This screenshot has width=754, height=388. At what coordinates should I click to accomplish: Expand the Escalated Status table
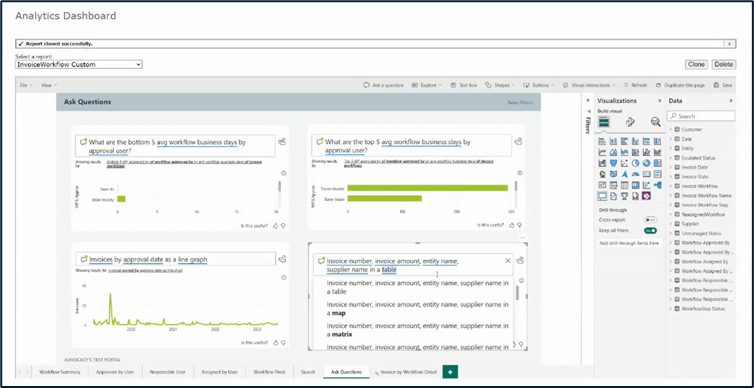(x=671, y=158)
